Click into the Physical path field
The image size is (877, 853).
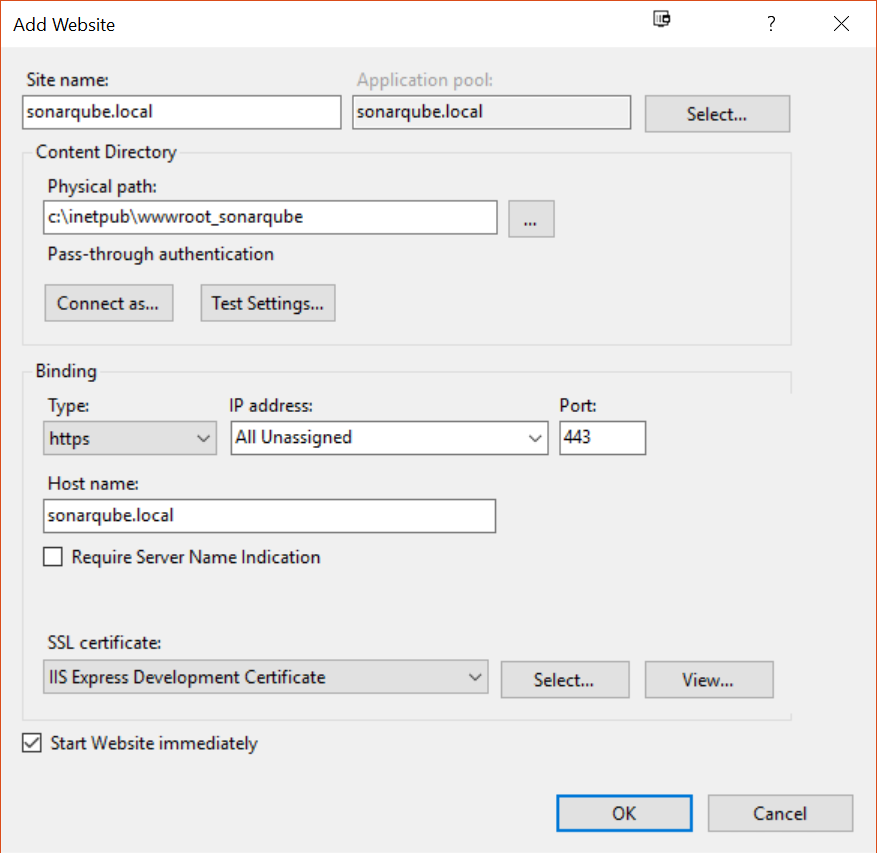pos(270,217)
